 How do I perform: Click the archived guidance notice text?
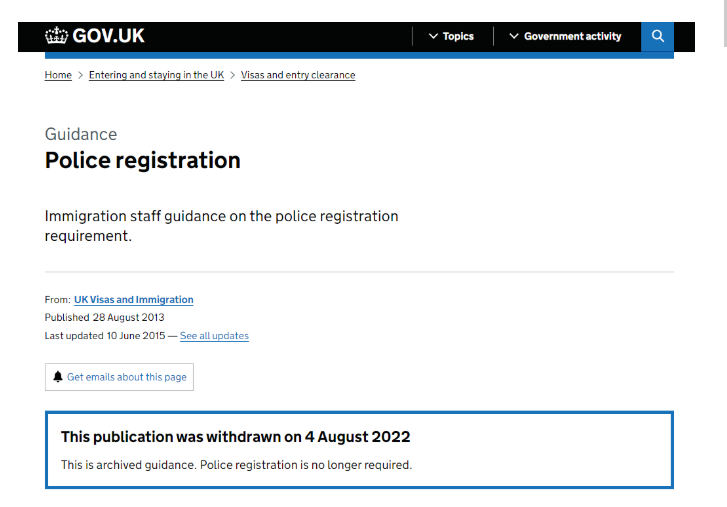pyautogui.click(x=236, y=465)
